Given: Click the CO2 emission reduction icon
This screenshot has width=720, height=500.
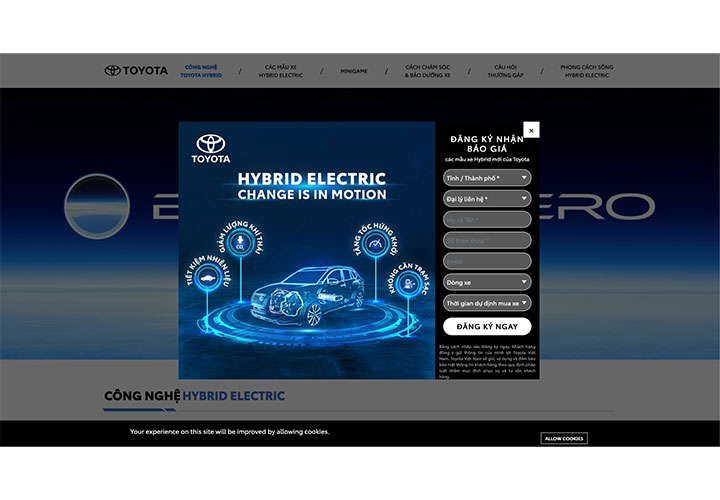Looking at the screenshot, I should pos(240,242).
